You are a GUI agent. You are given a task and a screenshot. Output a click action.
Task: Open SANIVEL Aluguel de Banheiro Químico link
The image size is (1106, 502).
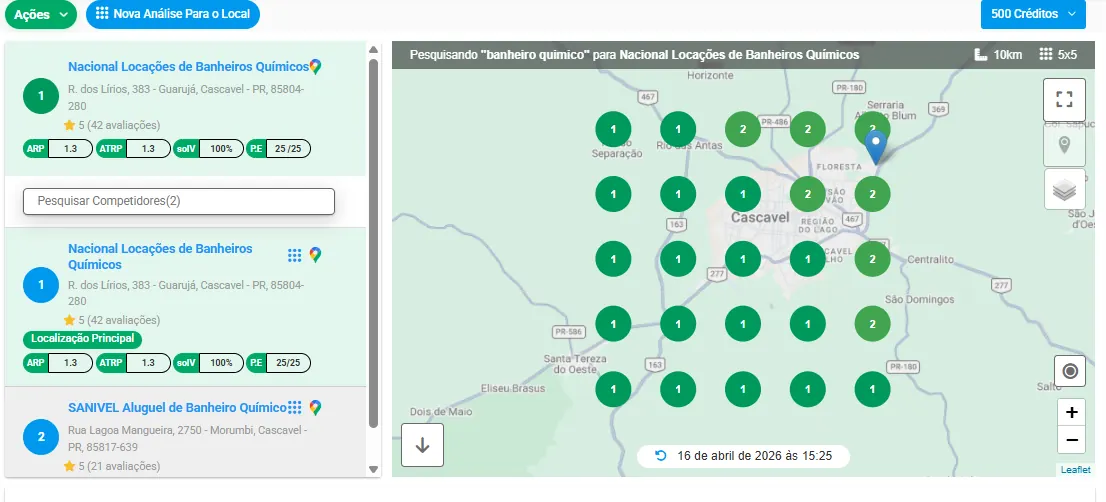(x=177, y=408)
